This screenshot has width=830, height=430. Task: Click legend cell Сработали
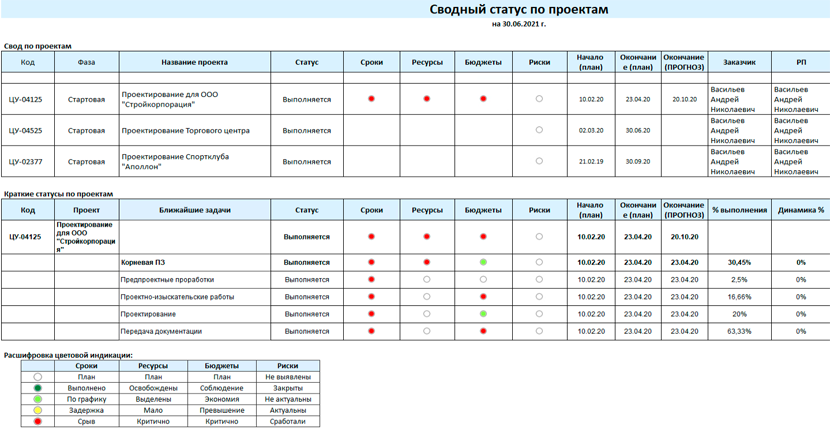[x=287, y=422]
